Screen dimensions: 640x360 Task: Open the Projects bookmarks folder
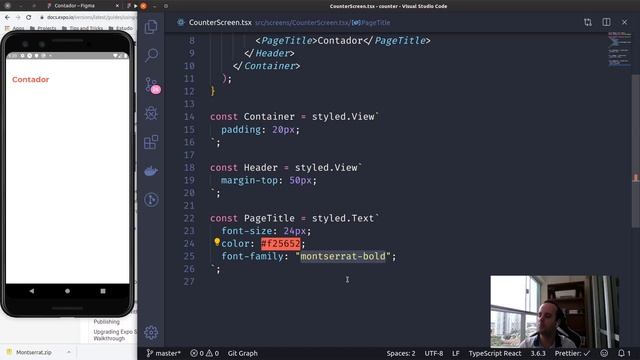43,28
